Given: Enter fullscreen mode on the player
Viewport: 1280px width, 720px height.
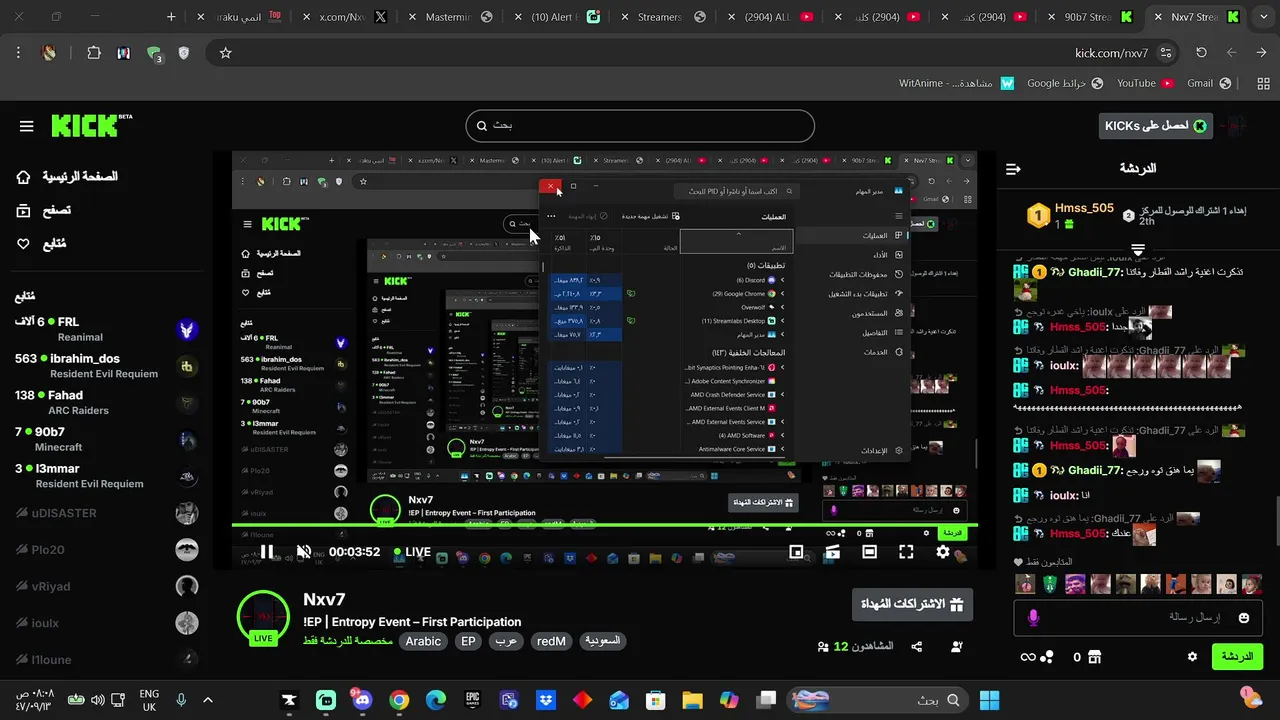Looking at the screenshot, I should click(x=906, y=552).
